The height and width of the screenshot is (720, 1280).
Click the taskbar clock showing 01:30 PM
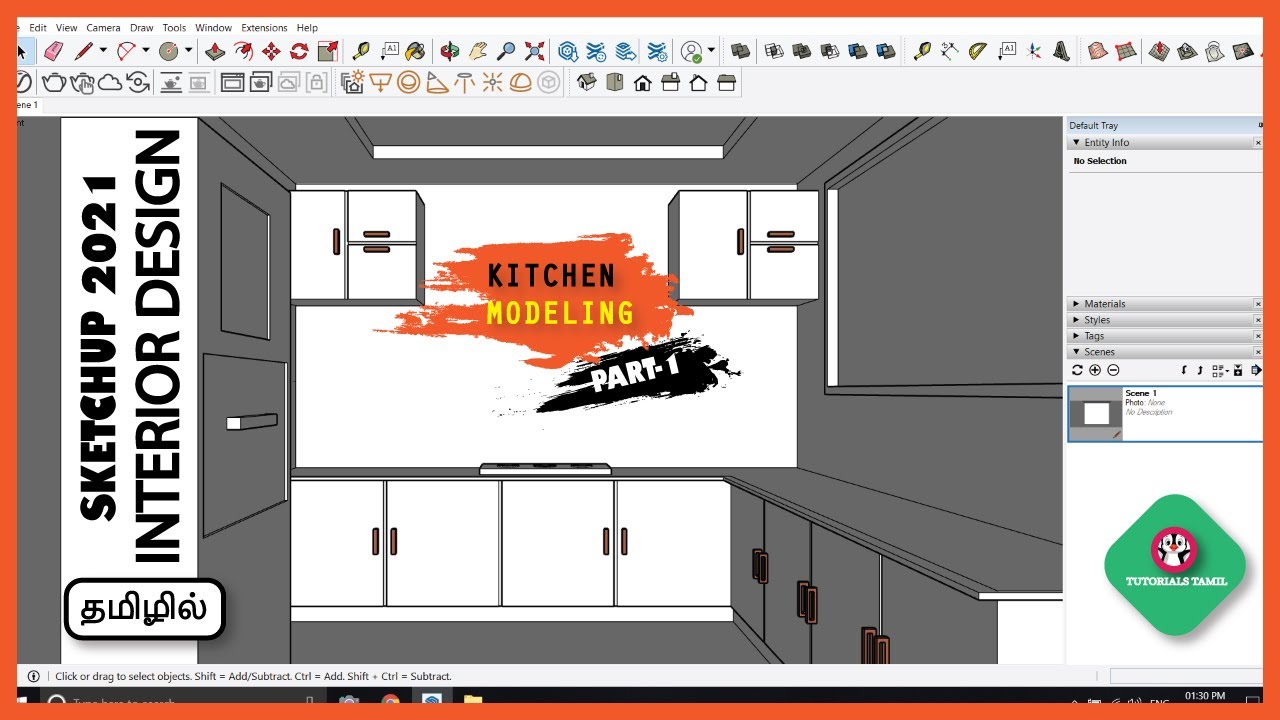click(1204, 698)
